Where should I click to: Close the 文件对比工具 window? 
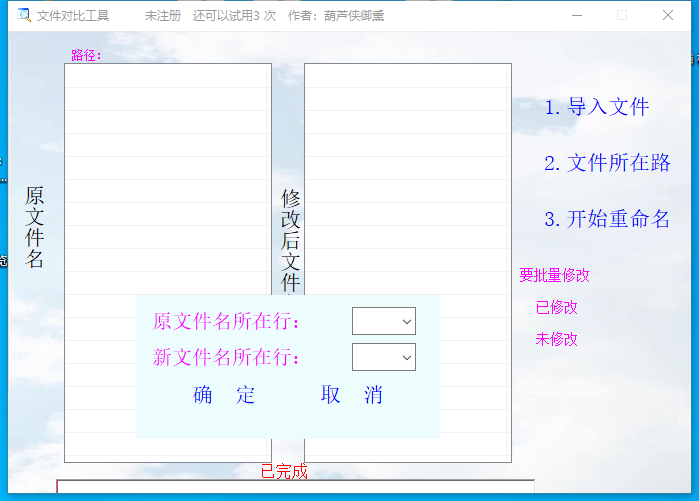point(668,15)
